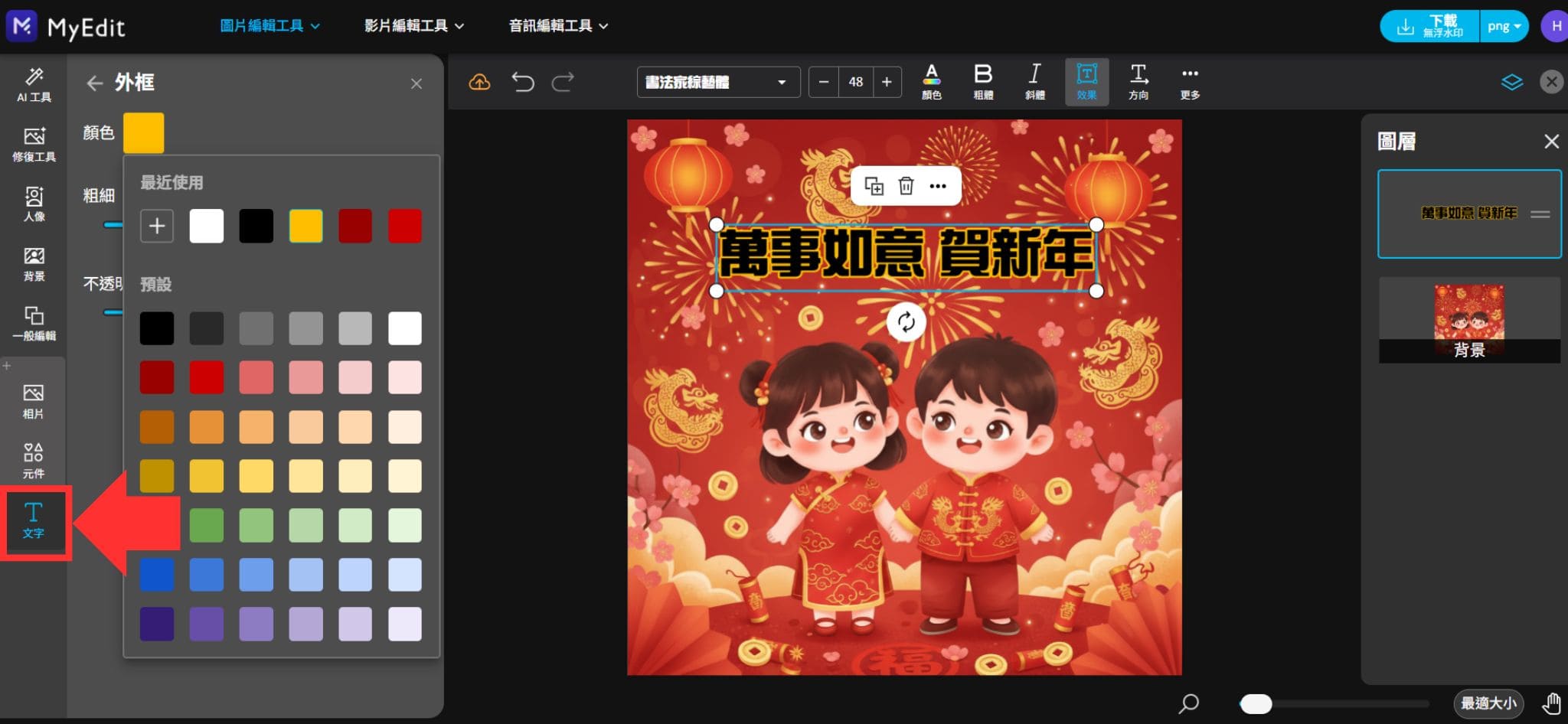
Task: Click the MyEdit logo
Action: [65, 27]
